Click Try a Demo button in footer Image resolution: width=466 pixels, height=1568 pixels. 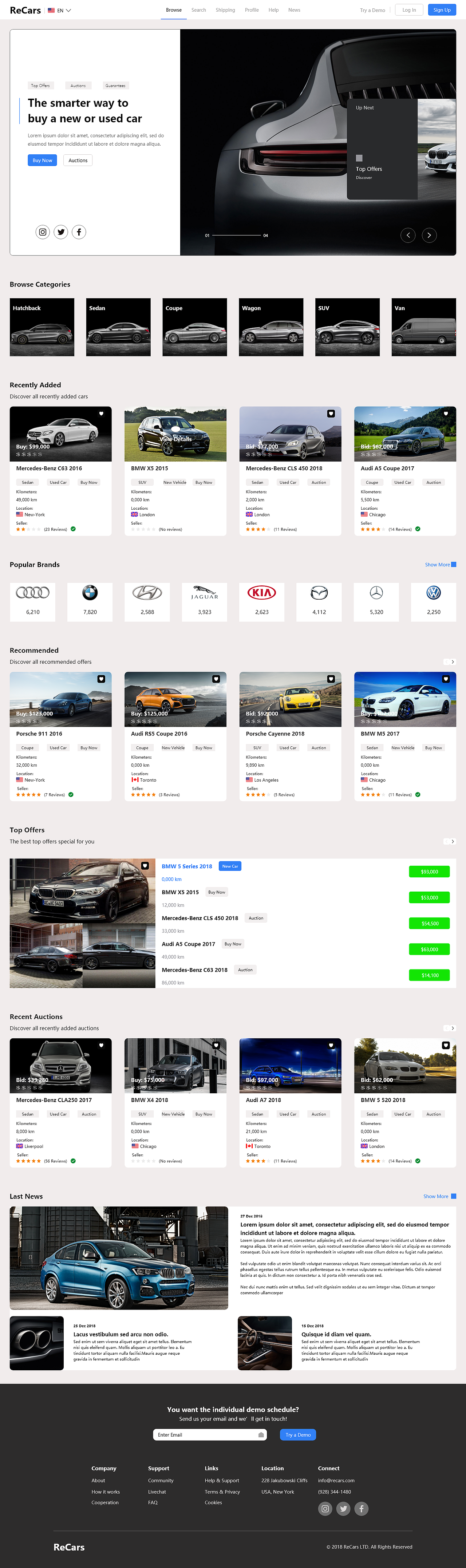[x=298, y=1435]
